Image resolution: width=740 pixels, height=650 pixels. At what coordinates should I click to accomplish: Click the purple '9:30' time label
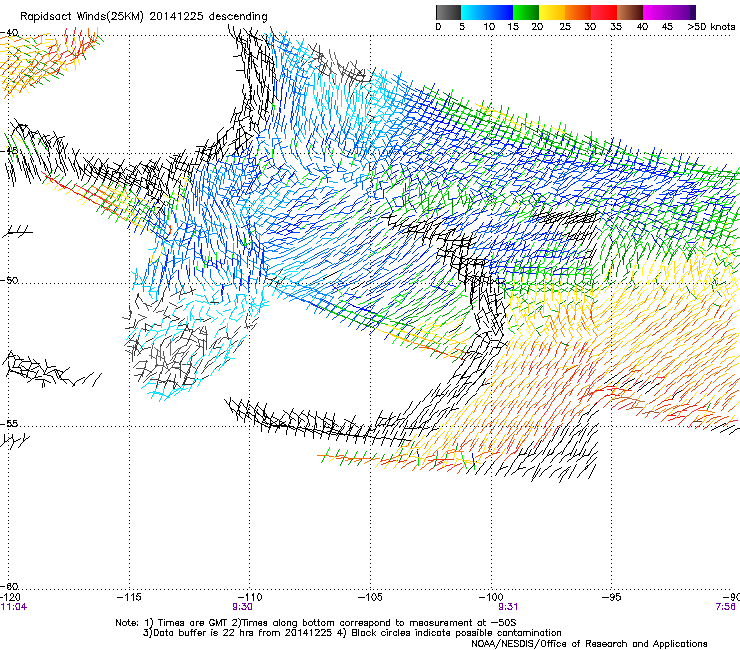pyautogui.click(x=242, y=607)
